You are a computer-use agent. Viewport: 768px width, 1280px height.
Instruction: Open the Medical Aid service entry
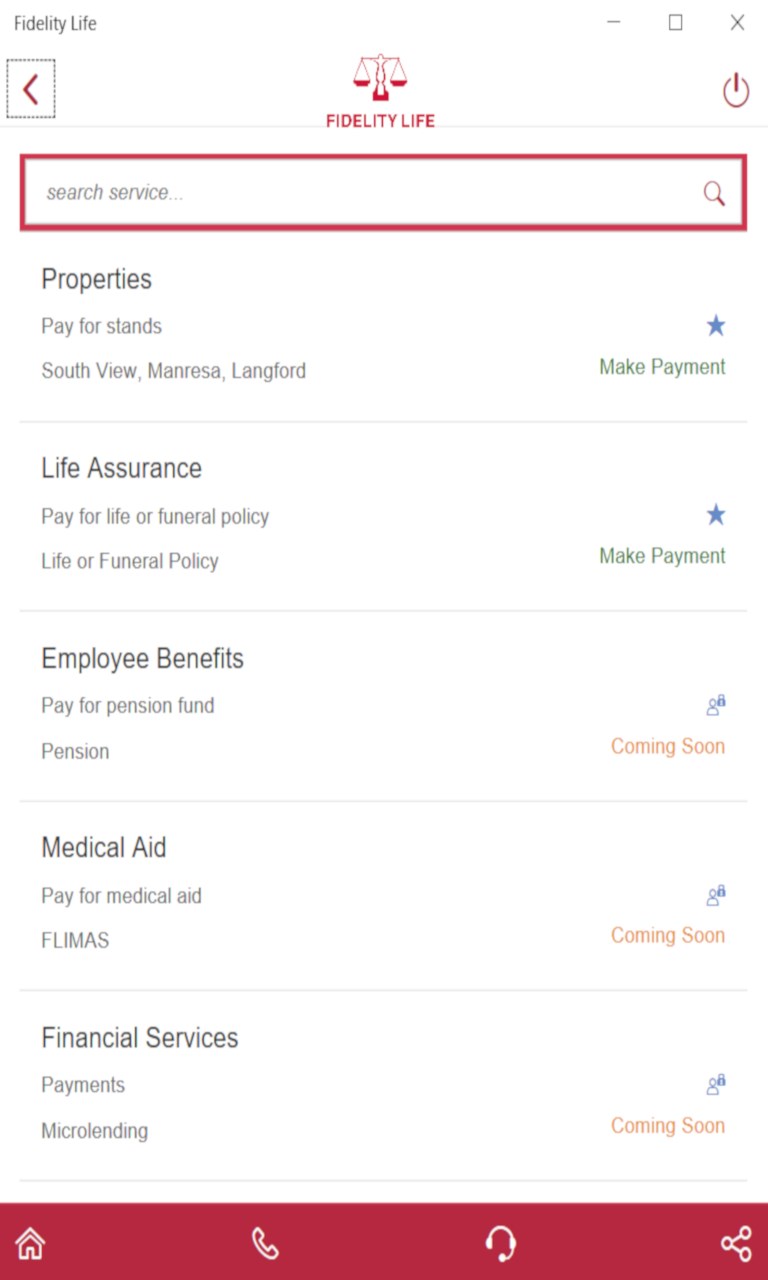(104, 848)
